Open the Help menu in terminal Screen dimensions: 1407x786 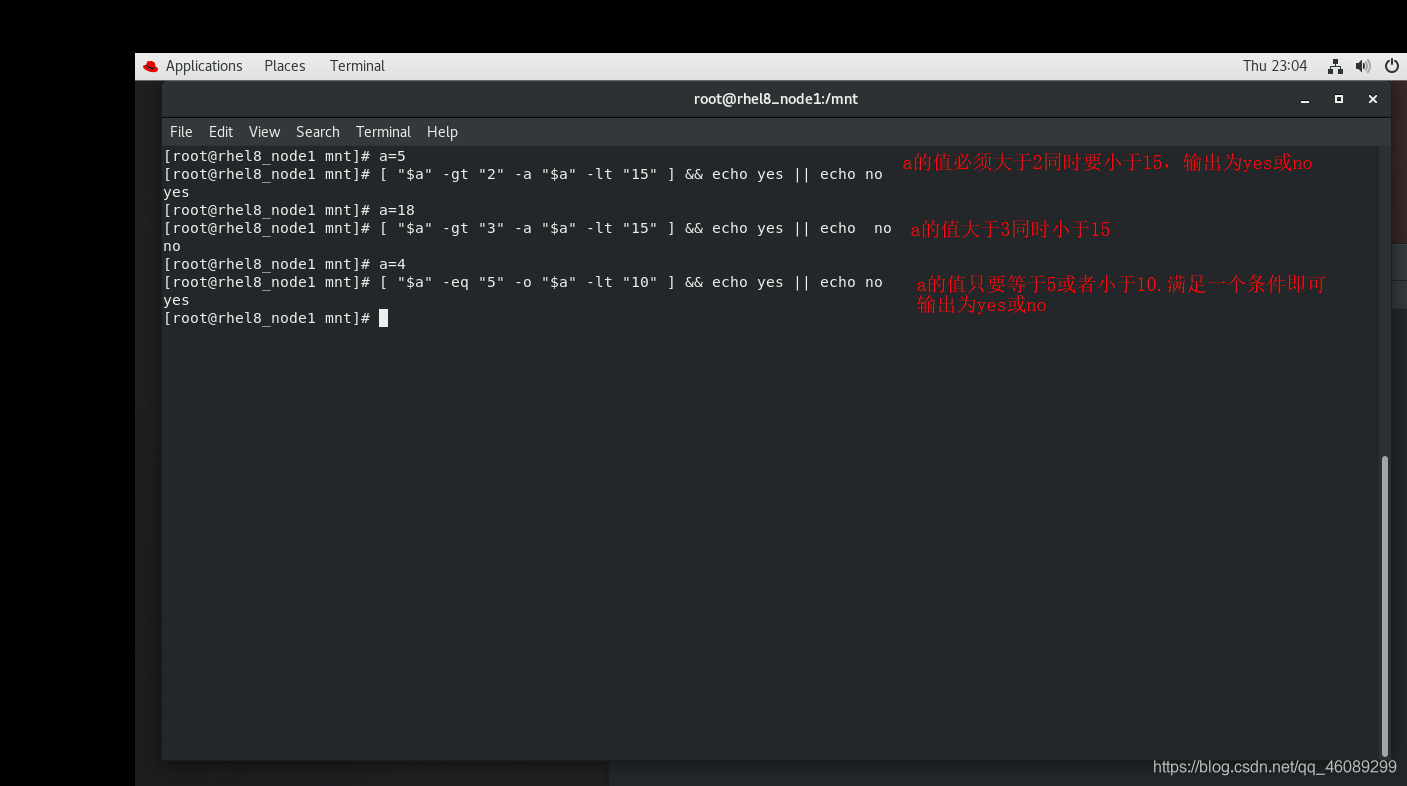(442, 132)
